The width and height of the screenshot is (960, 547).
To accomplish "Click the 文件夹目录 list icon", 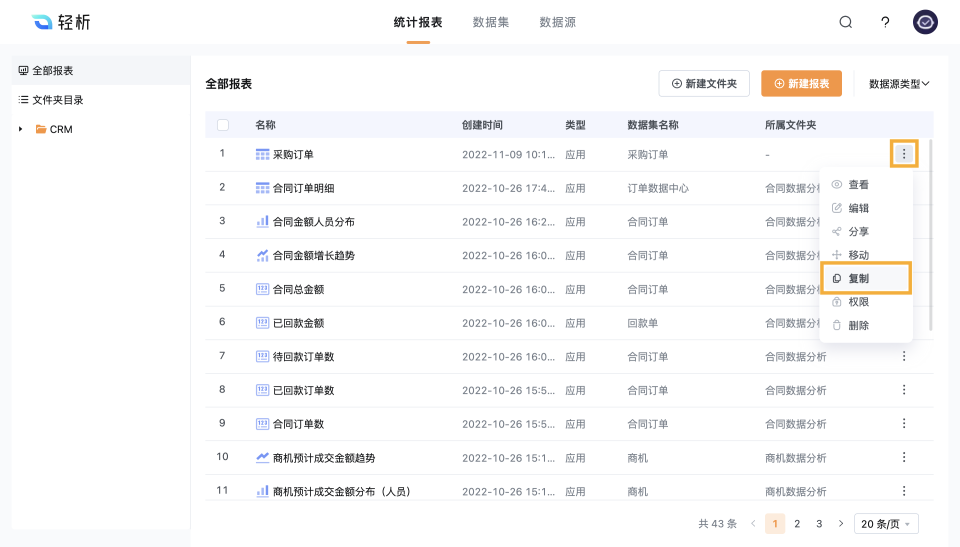I will point(23,99).
